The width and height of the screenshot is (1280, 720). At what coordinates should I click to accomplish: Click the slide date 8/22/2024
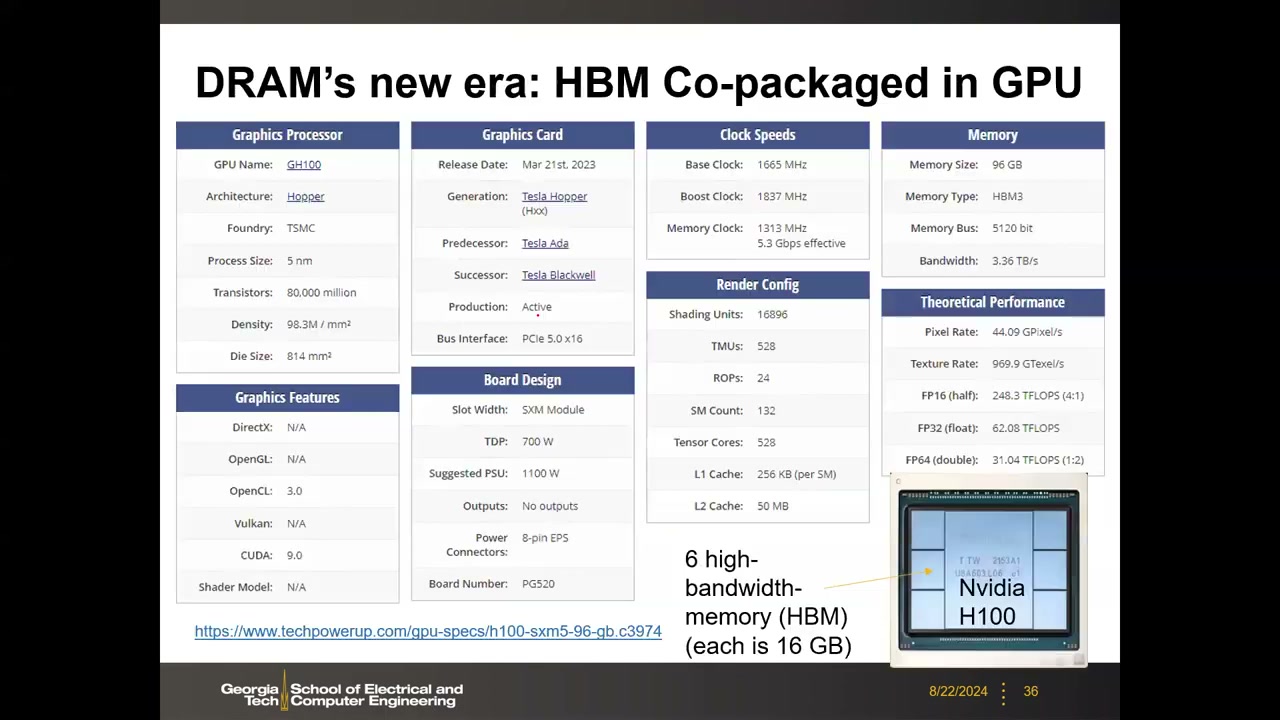pyautogui.click(x=958, y=691)
